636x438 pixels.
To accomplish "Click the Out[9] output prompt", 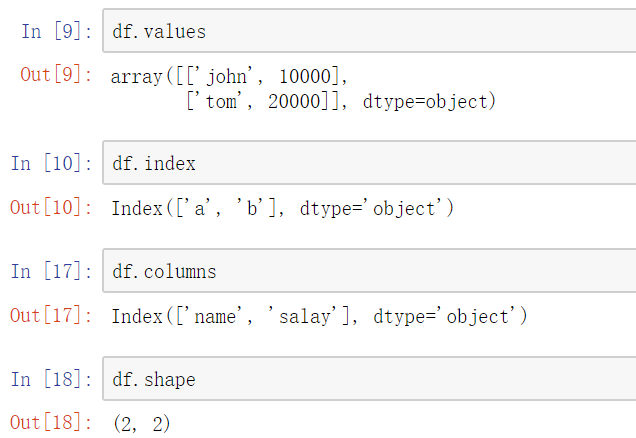I will pos(55,76).
